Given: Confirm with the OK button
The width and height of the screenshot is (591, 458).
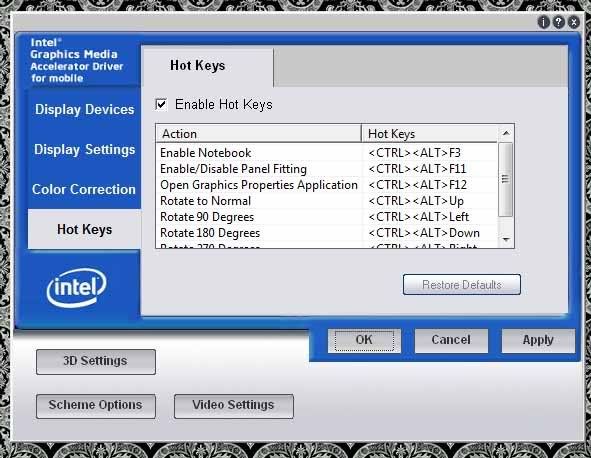Looking at the screenshot, I should coord(364,340).
